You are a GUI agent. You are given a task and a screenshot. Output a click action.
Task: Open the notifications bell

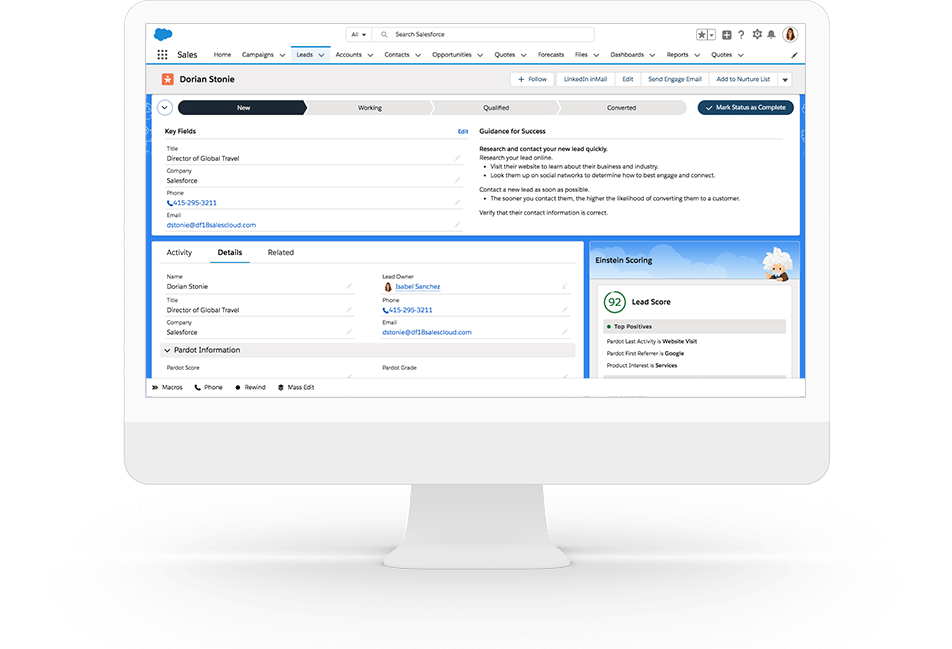point(771,34)
